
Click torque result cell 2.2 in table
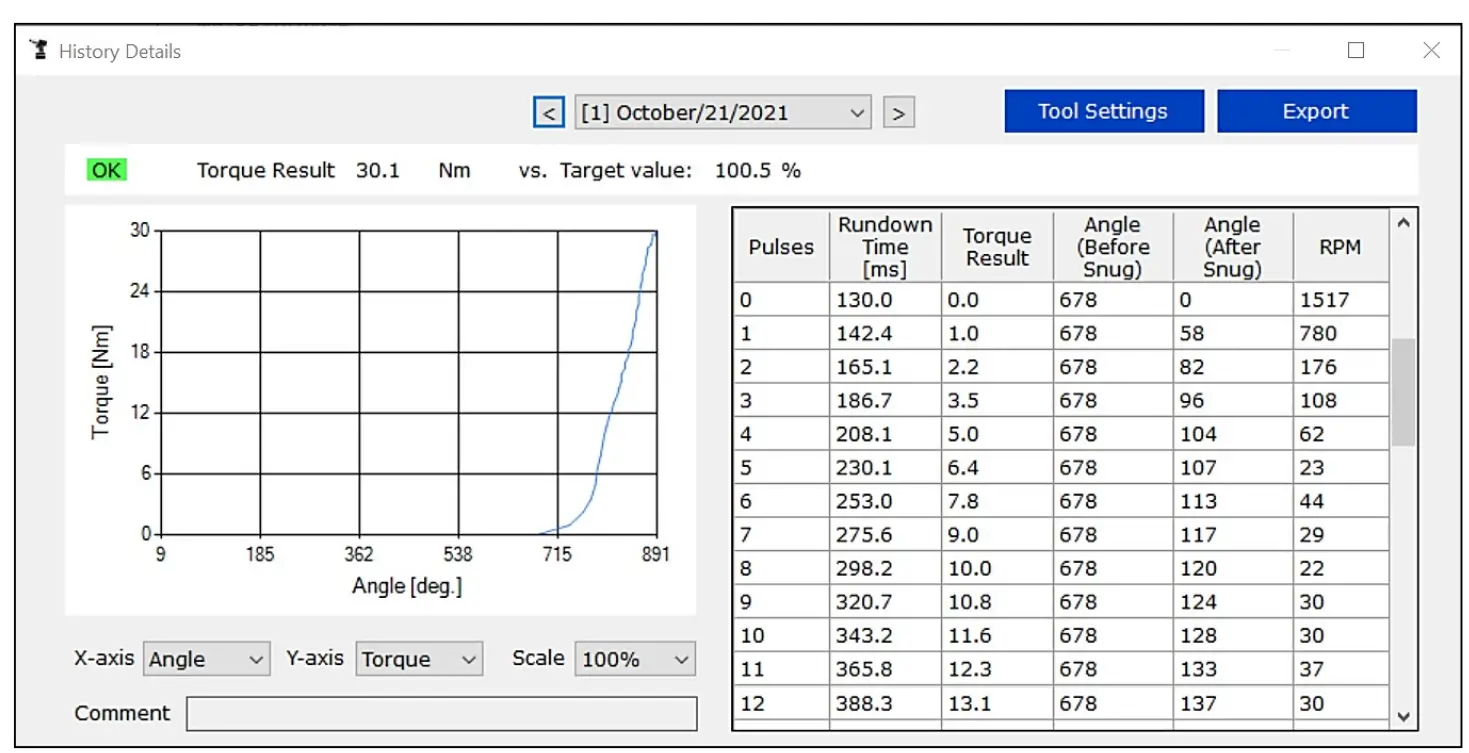997,367
